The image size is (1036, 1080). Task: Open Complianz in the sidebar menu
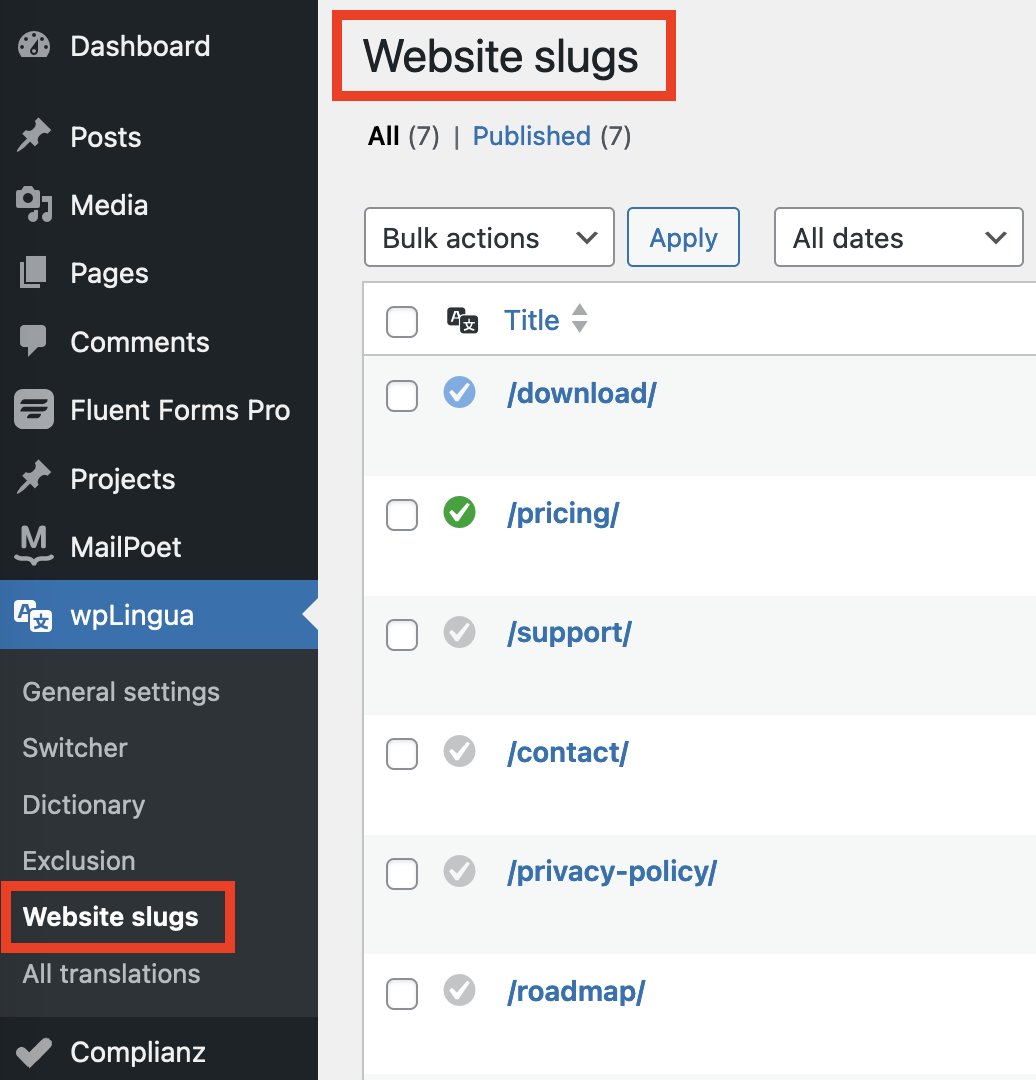click(138, 1052)
